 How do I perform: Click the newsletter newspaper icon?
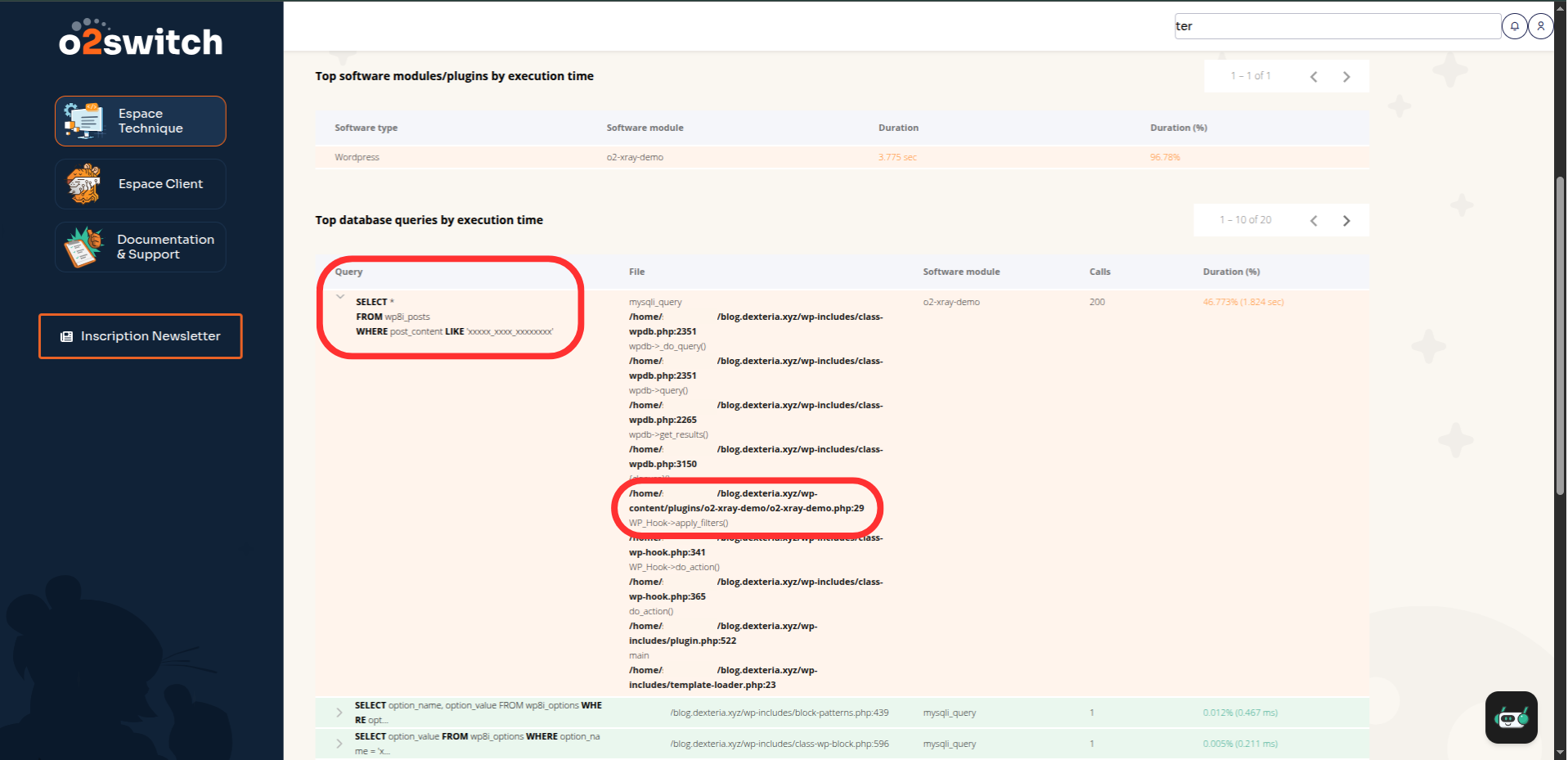67,336
